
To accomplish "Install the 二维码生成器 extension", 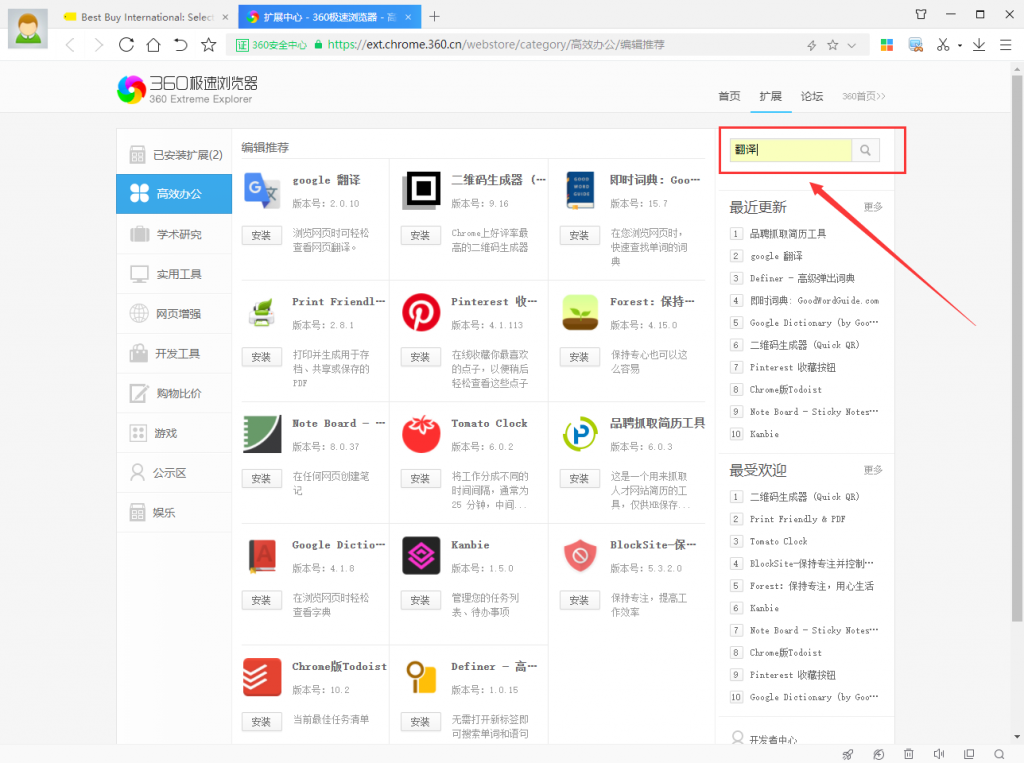I will point(421,235).
